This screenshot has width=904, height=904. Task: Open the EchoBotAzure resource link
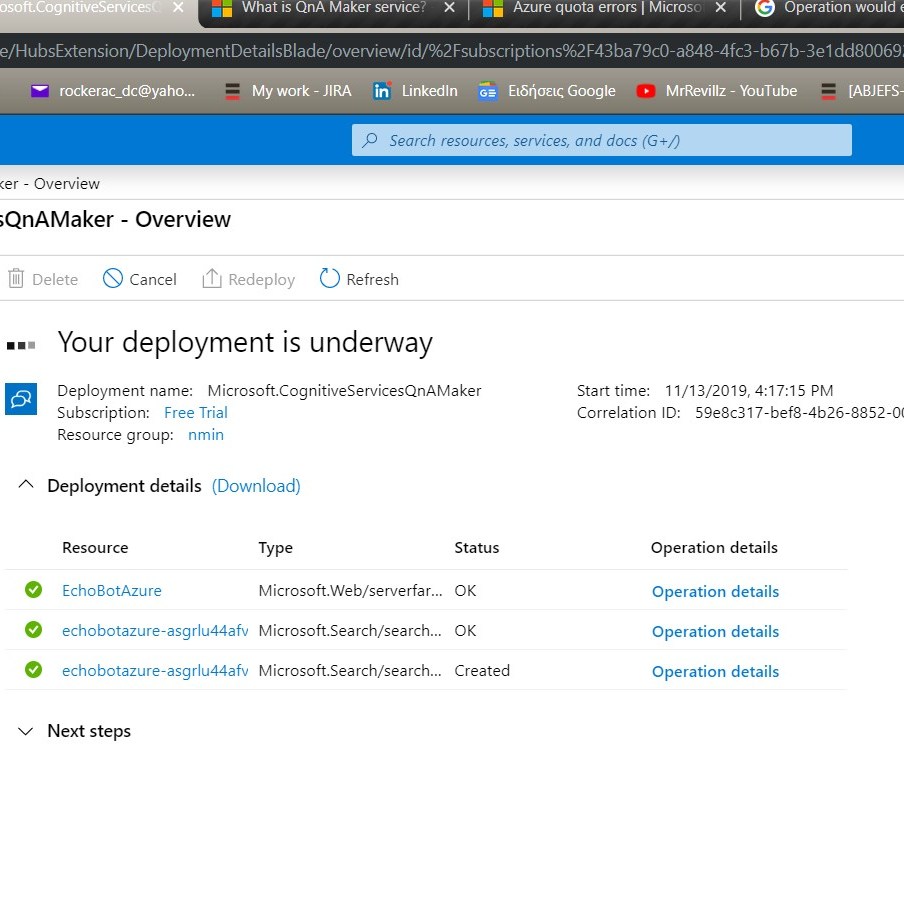click(x=112, y=591)
